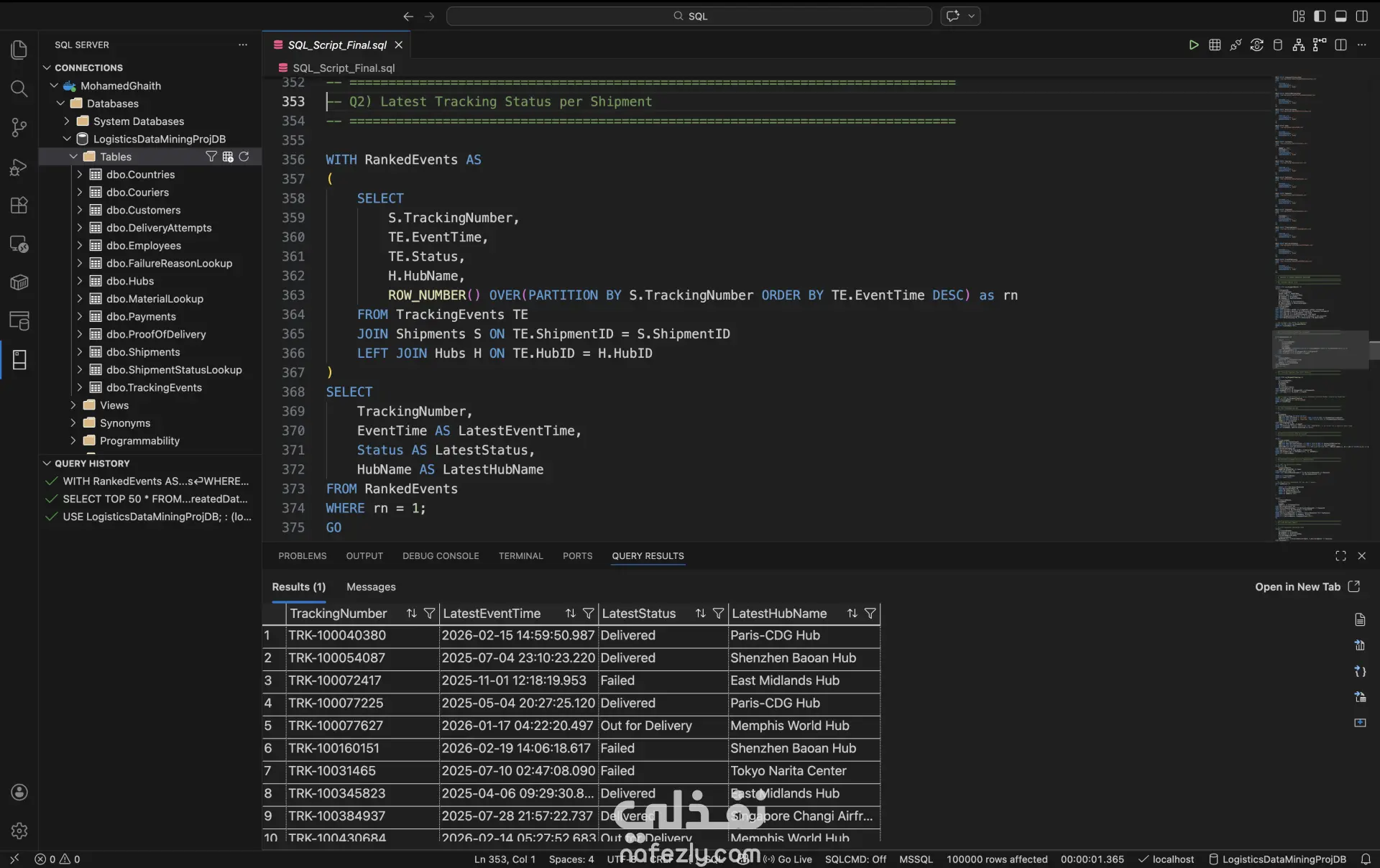
Task: Split the editor to the right
Action: (1340, 45)
